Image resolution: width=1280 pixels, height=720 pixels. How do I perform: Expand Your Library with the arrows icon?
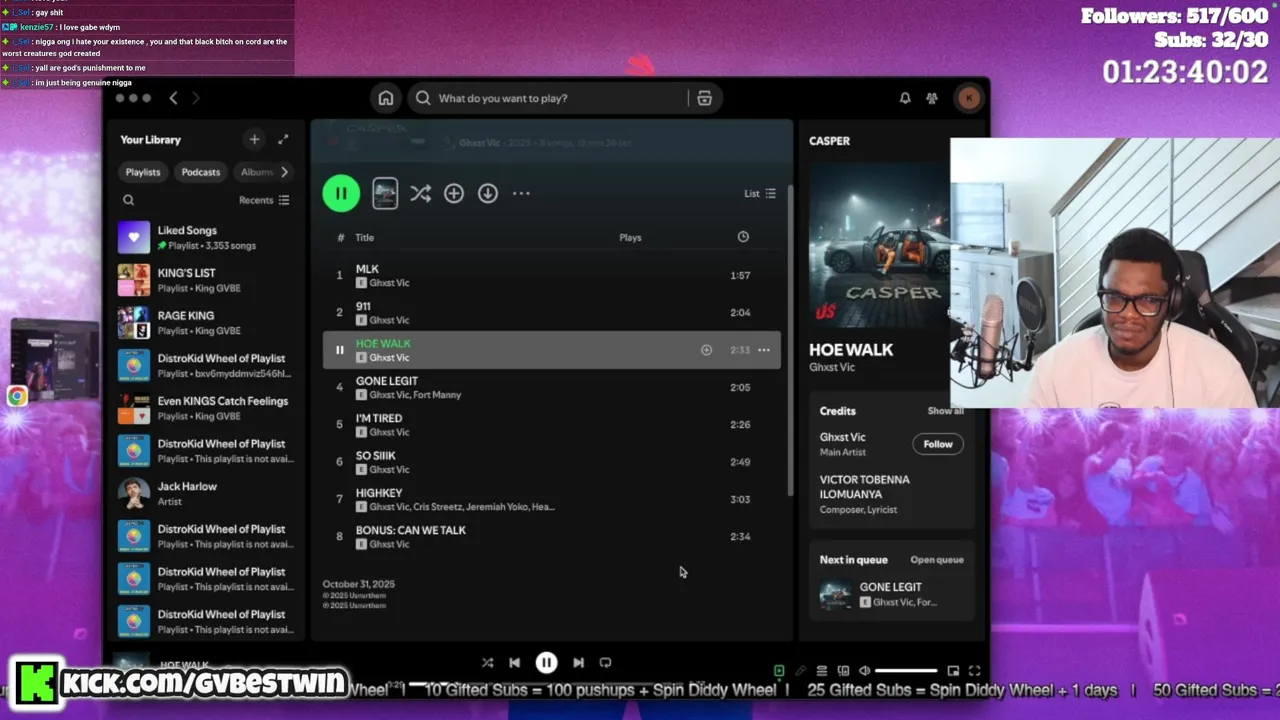(x=283, y=140)
